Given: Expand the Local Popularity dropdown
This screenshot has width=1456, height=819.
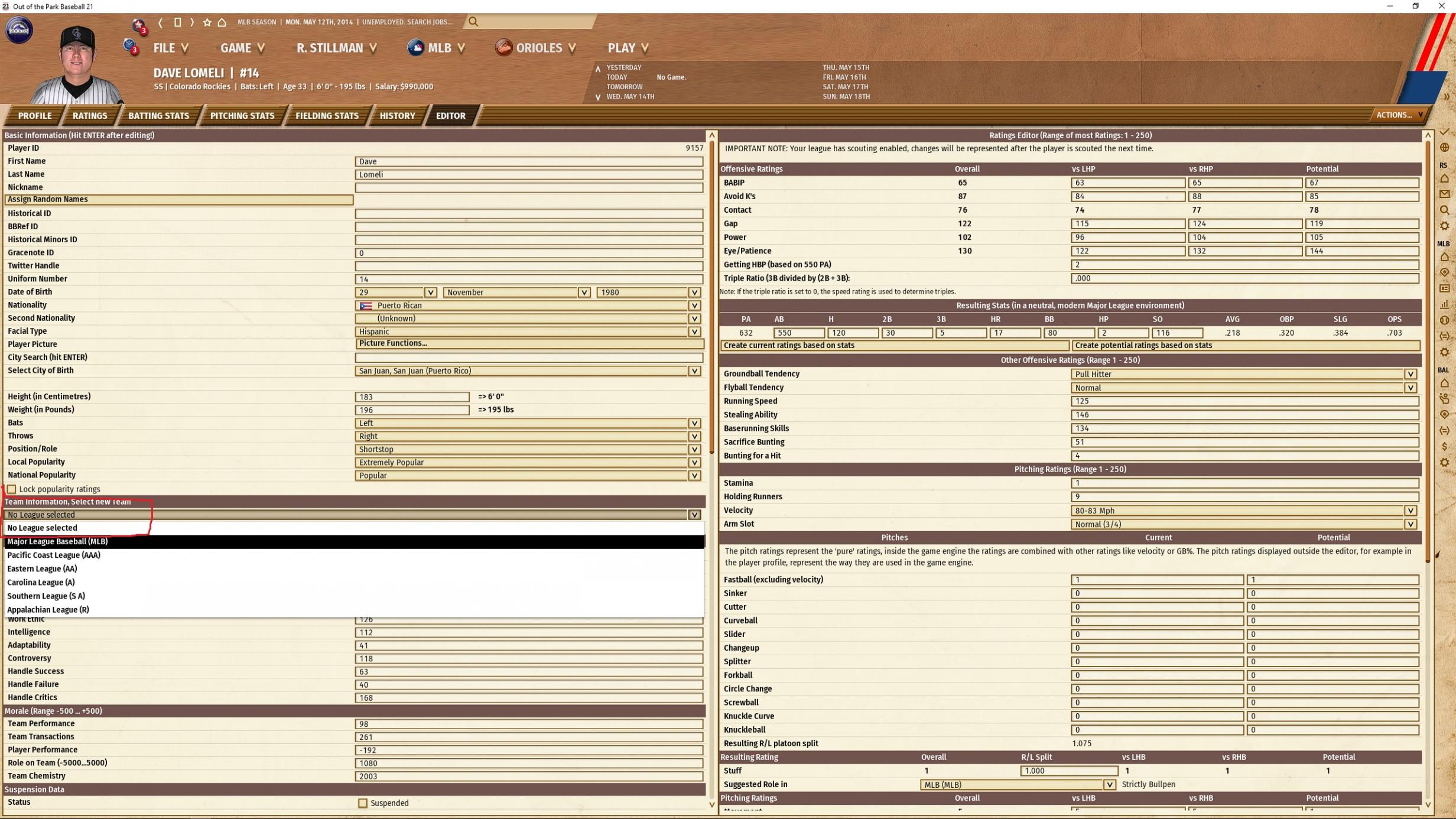Looking at the screenshot, I should coord(528,462).
